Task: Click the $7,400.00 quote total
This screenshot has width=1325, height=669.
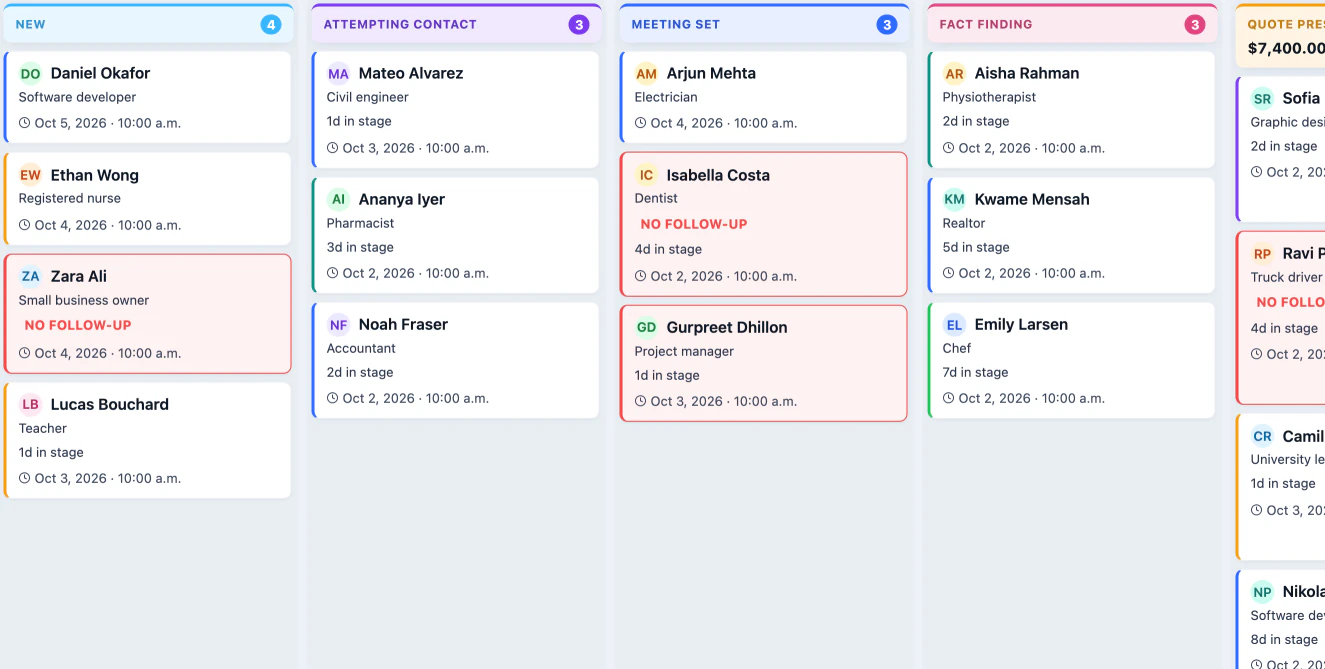Action: point(1286,48)
